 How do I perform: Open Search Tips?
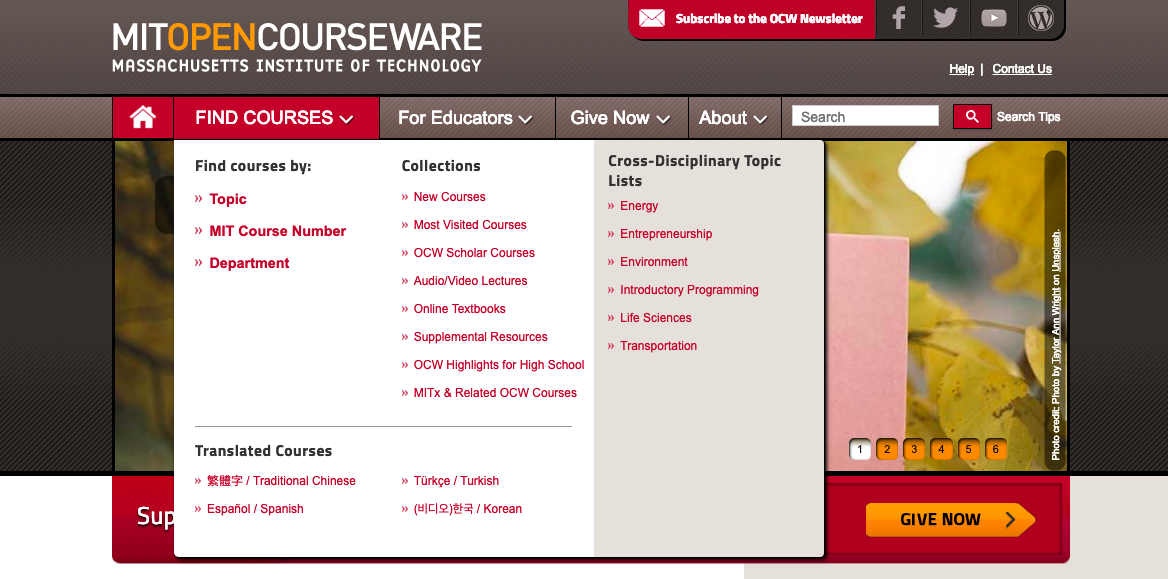(1028, 117)
